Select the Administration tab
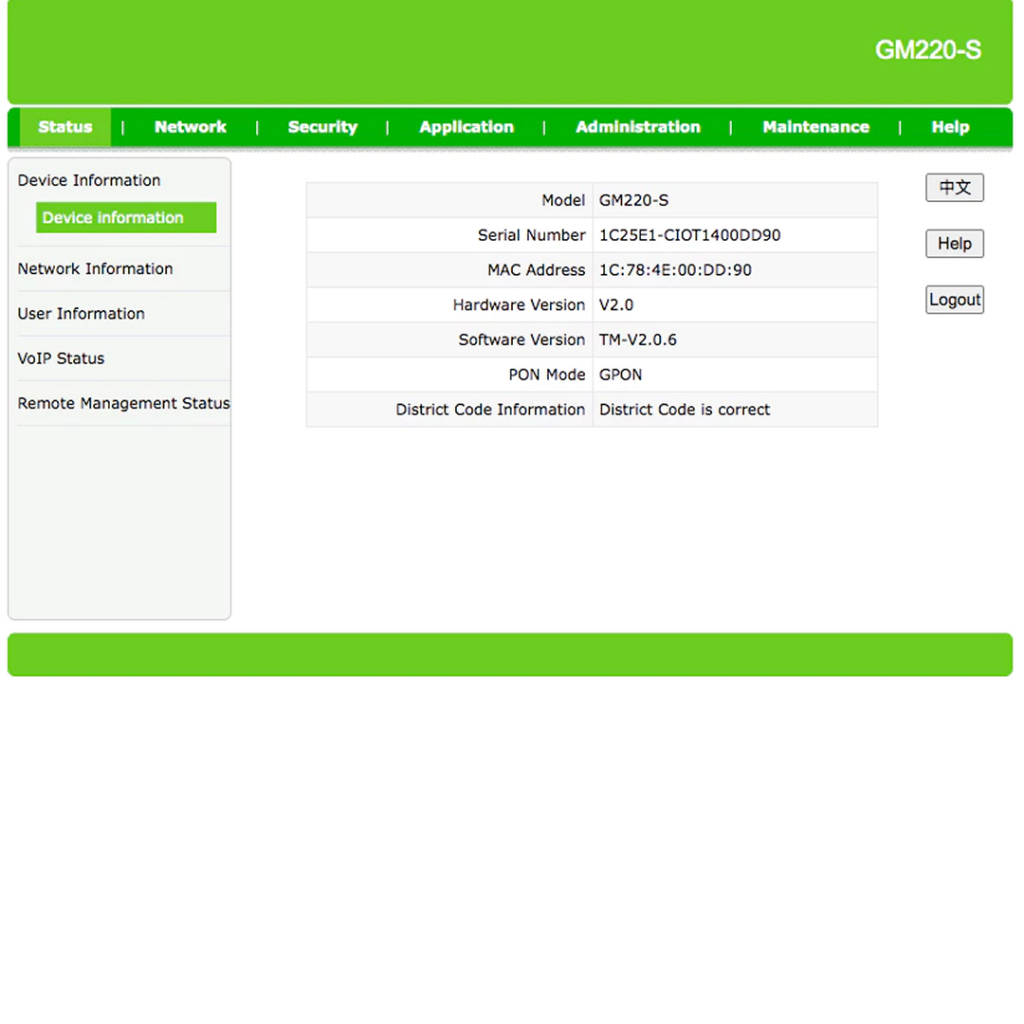The height and width of the screenshot is (1024, 1024). [x=638, y=127]
